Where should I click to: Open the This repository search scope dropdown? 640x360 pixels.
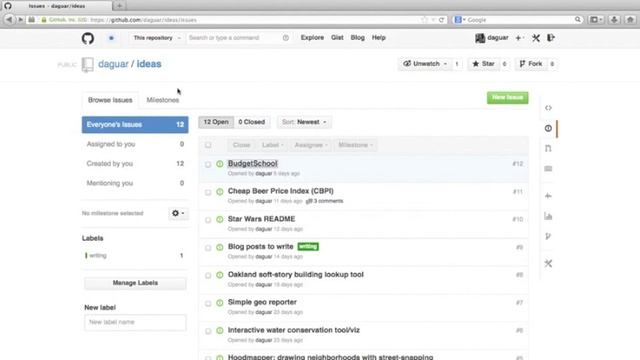(x=157, y=38)
